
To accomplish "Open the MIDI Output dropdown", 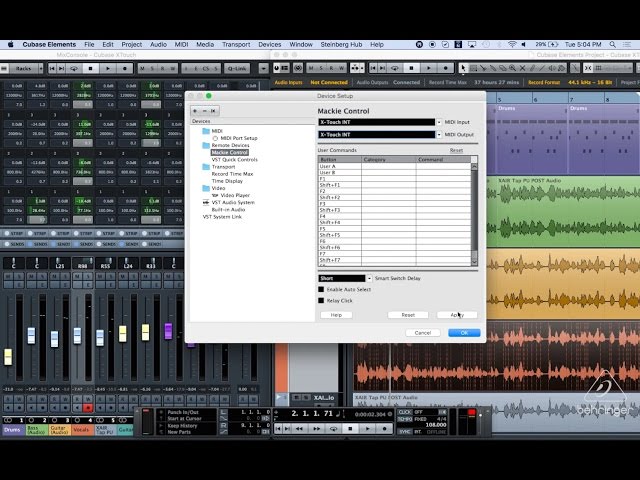I will click(x=438, y=134).
